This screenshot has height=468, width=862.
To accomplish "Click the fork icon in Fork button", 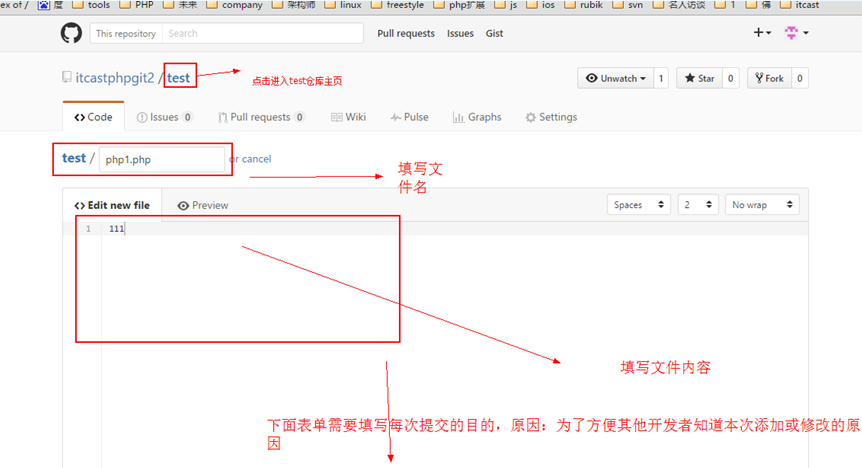I will pos(759,78).
